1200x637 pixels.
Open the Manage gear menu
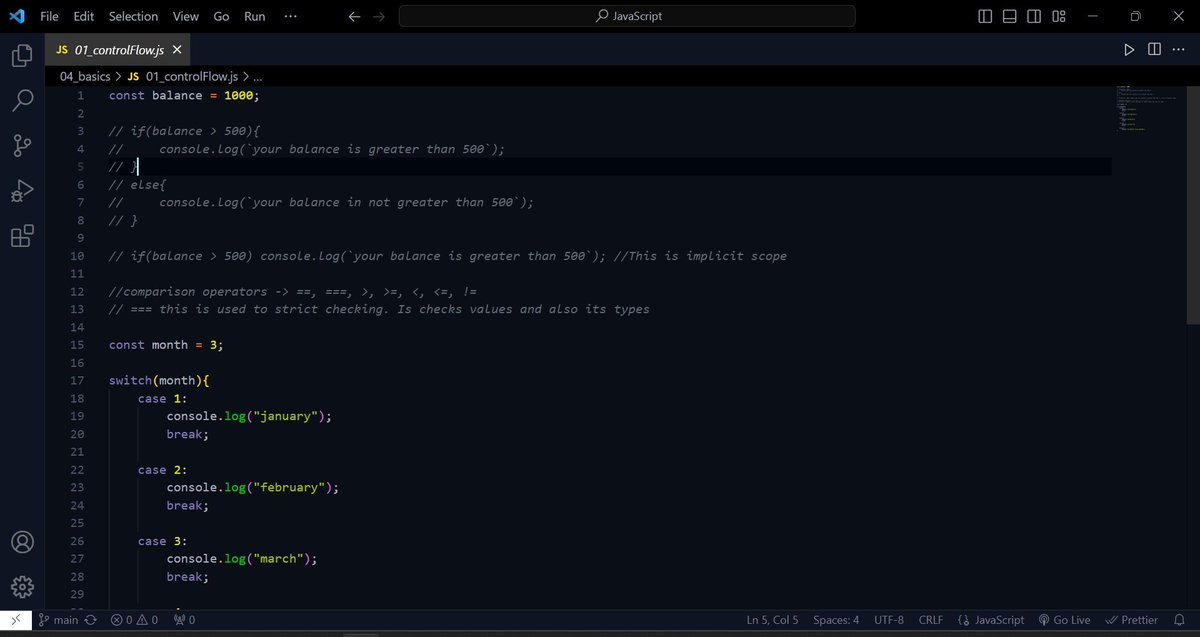(22, 587)
